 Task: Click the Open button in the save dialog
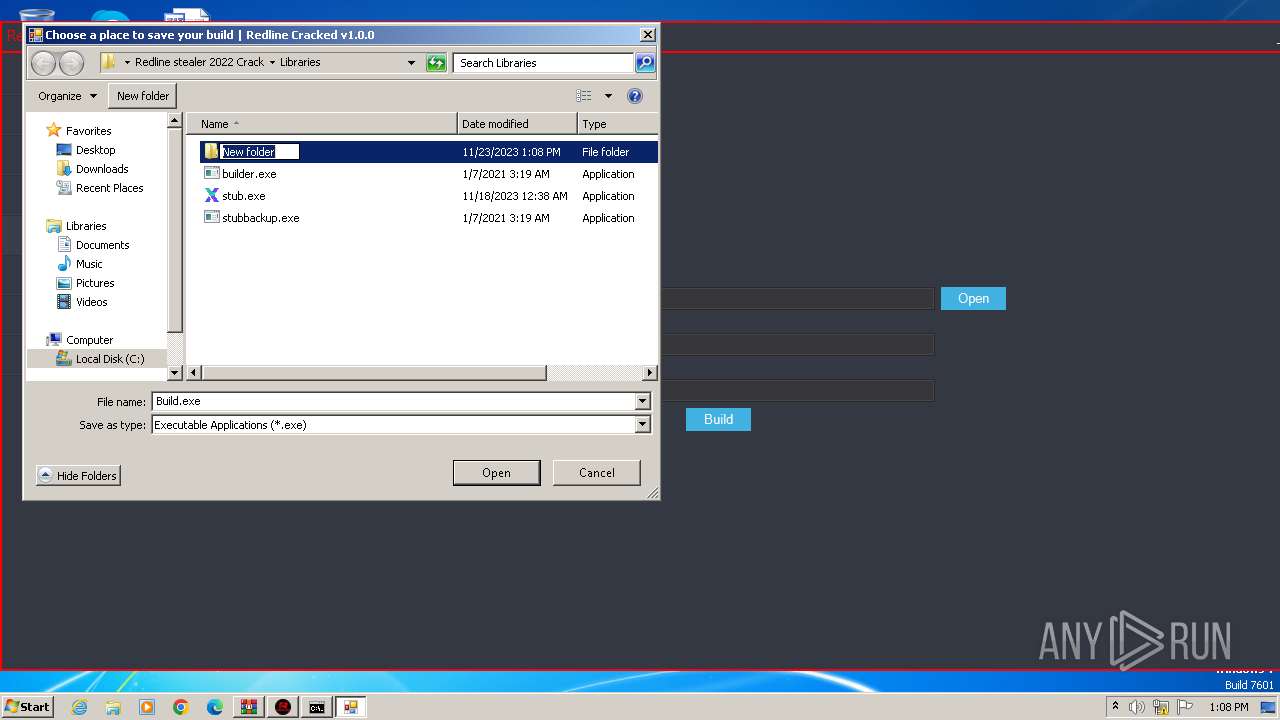pyautogui.click(x=496, y=473)
